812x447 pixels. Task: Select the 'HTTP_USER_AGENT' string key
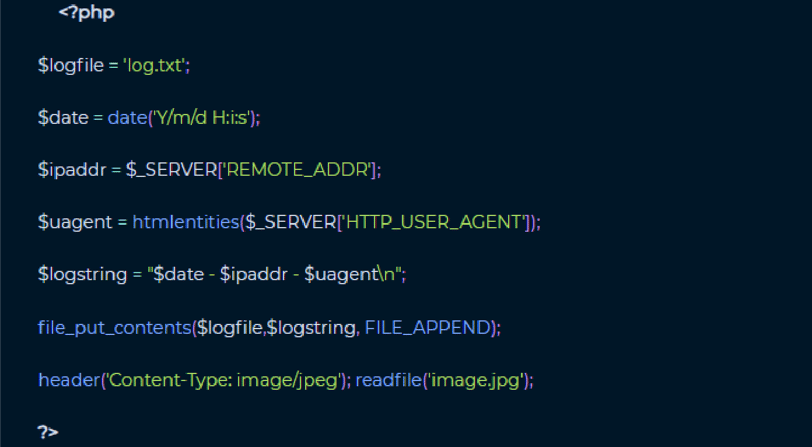click(433, 222)
